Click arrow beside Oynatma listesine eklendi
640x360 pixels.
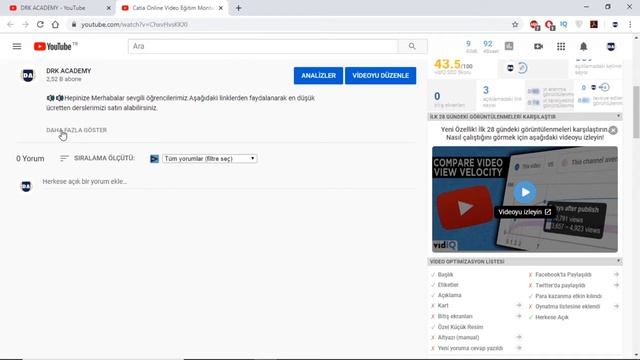coord(616,306)
